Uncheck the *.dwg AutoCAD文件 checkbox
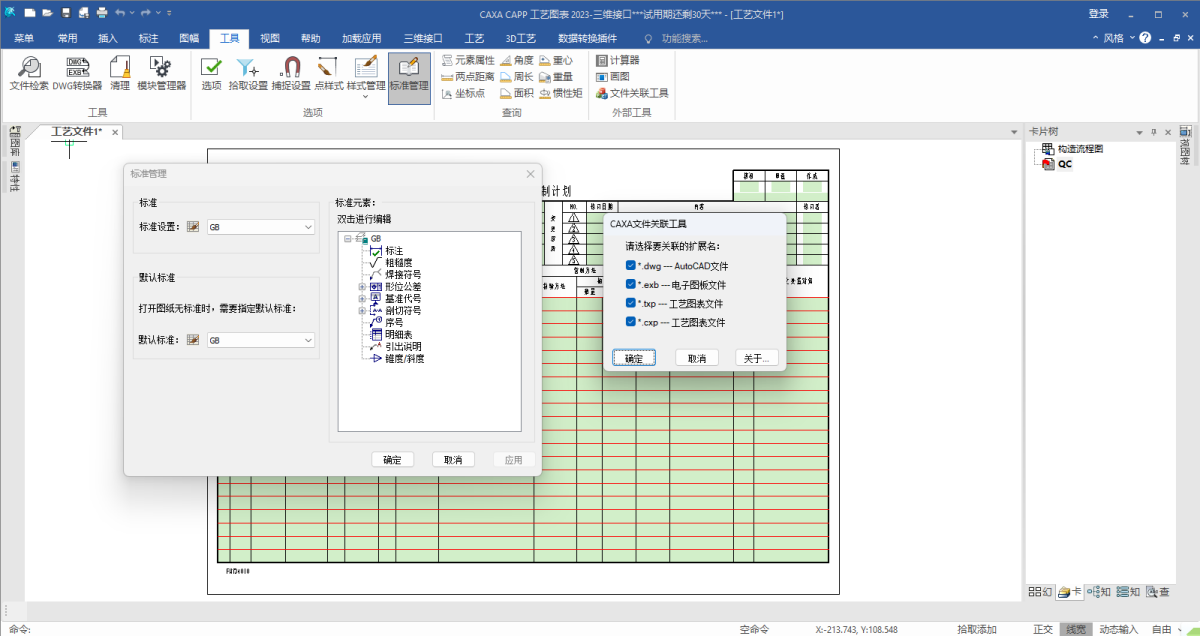The height and width of the screenshot is (636, 1200). (630, 265)
